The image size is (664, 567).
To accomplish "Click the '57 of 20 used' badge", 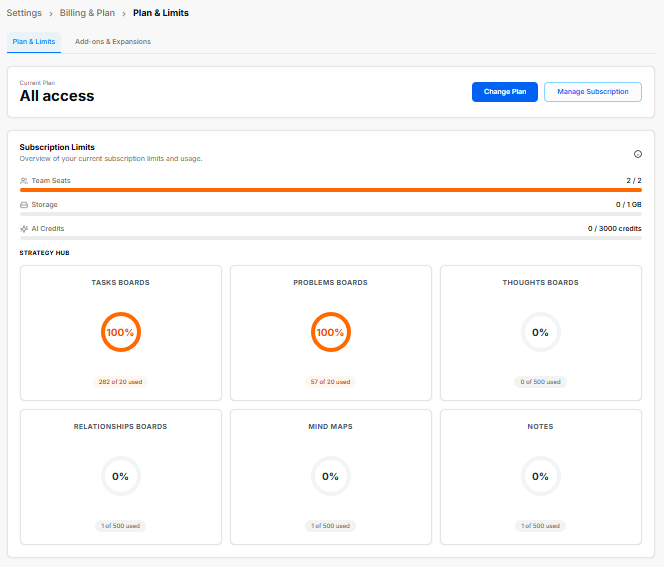I will tap(330, 382).
